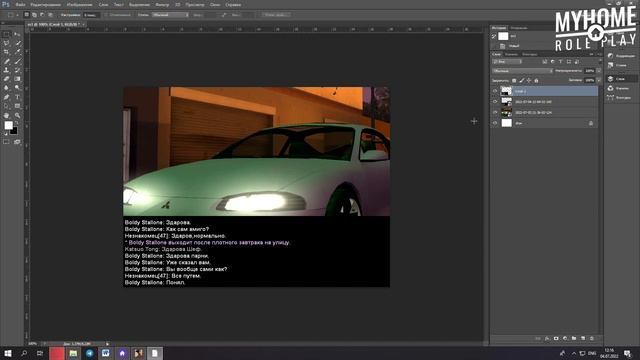
Task: Open the Коррекция collapsed panel
Action: click(620, 56)
